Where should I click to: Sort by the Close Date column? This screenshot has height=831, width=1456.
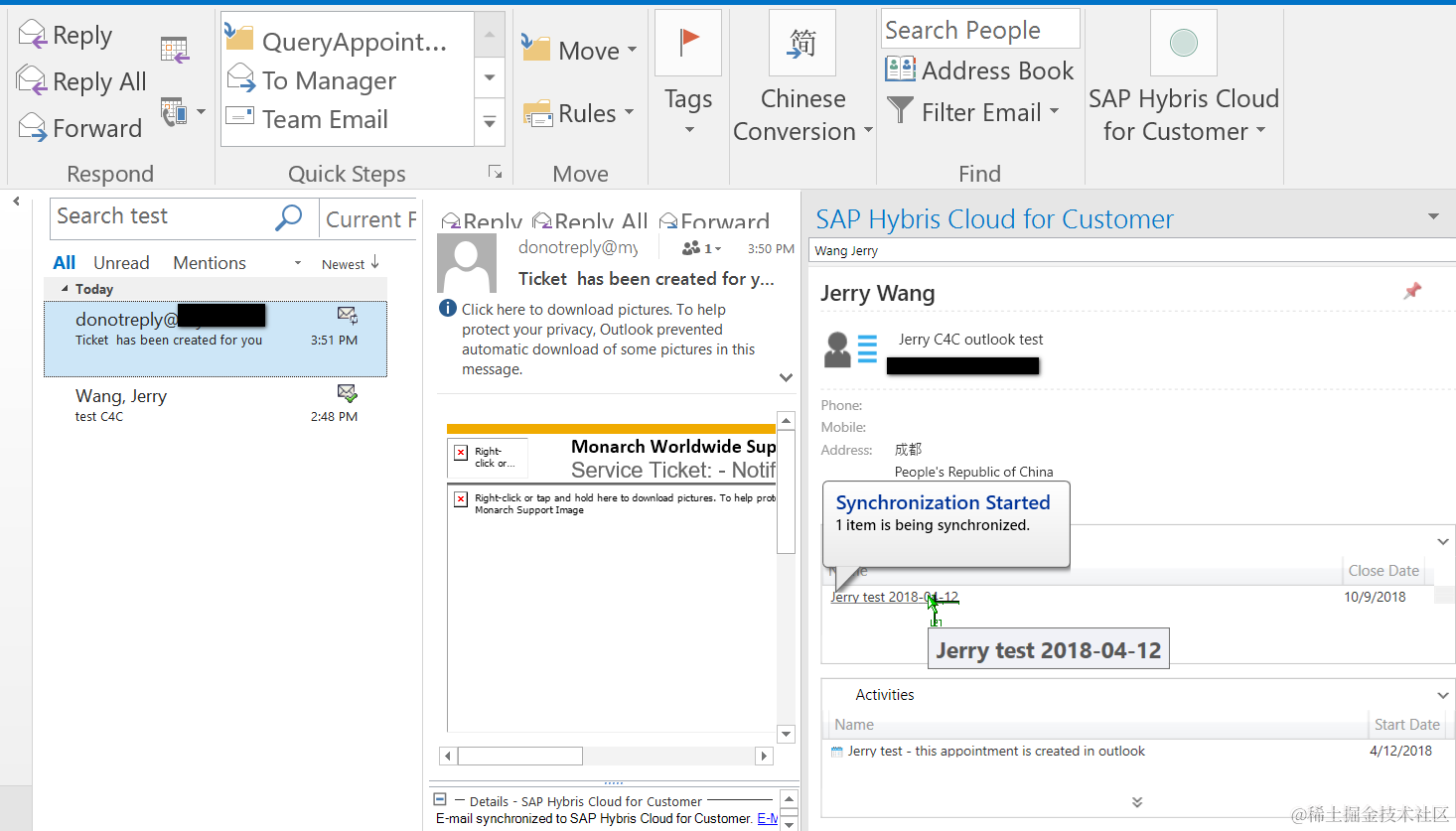(x=1383, y=571)
